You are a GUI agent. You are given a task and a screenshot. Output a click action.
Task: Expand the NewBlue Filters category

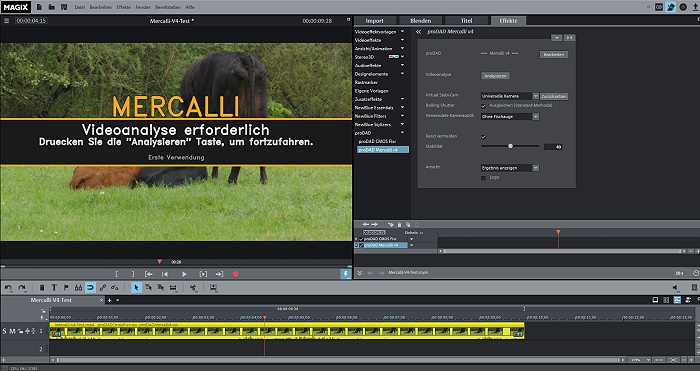click(x=402, y=116)
